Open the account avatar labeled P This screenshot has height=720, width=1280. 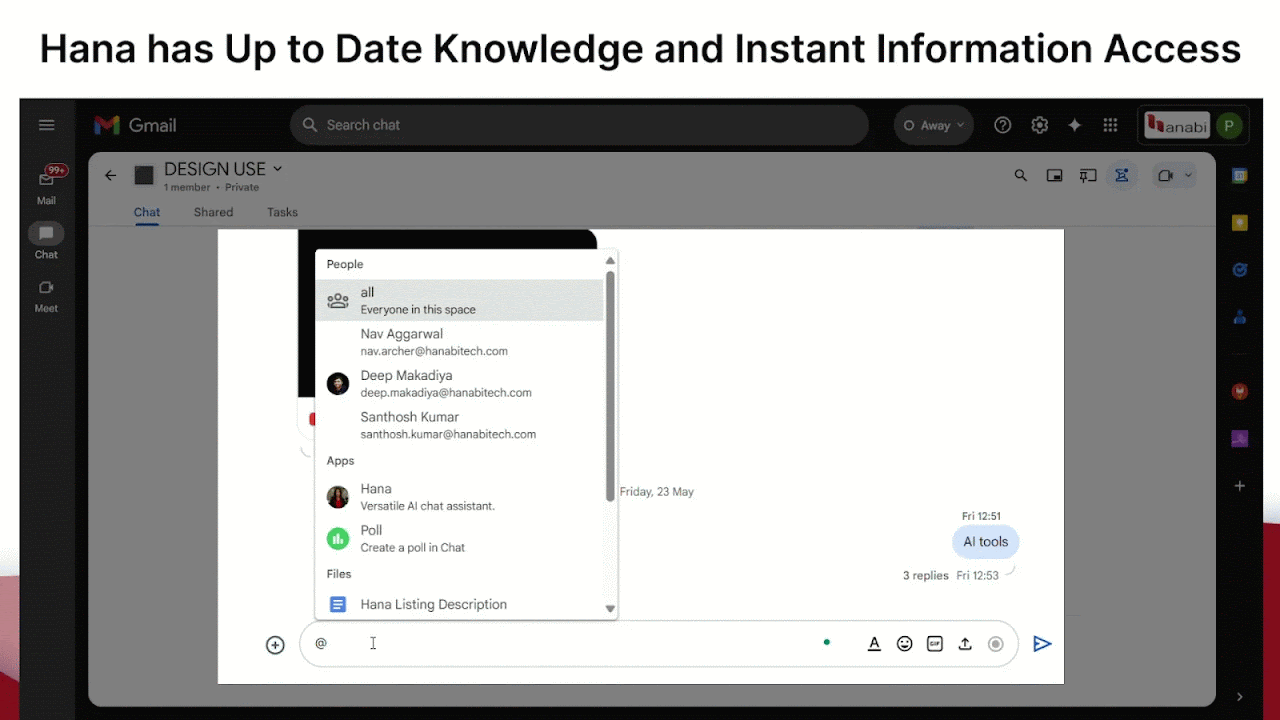click(x=1229, y=125)
